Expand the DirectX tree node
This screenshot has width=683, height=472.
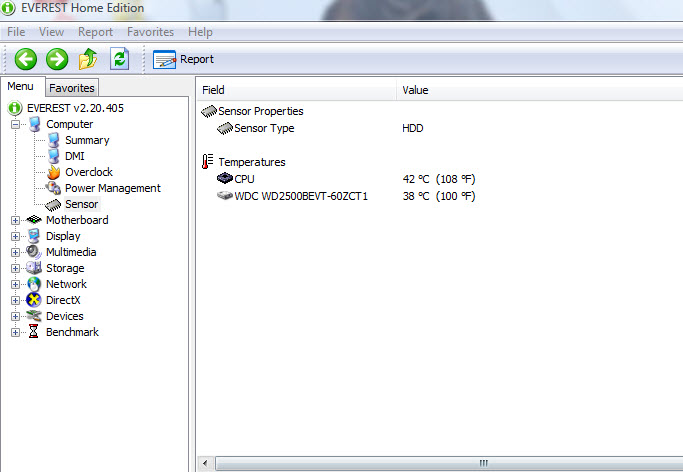(x=15, y=300)
